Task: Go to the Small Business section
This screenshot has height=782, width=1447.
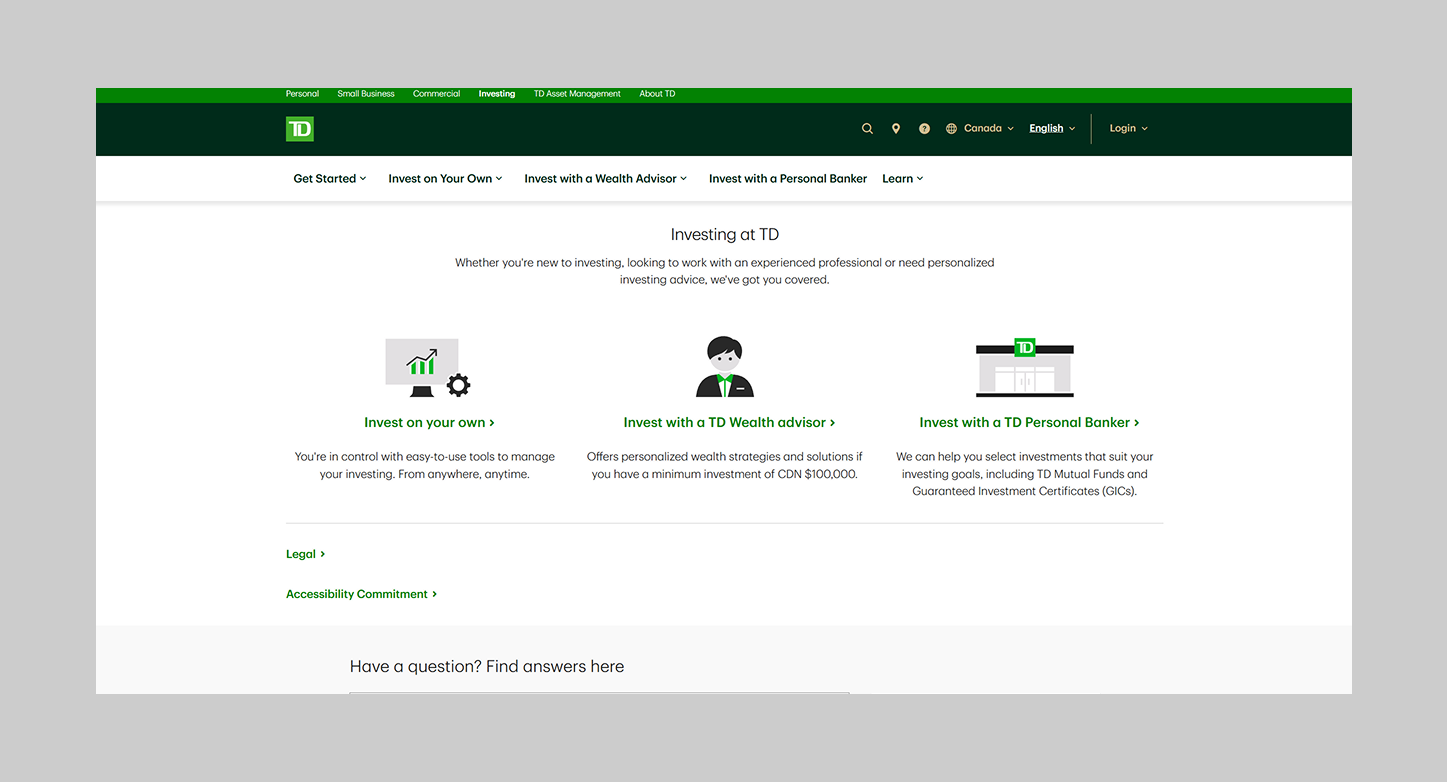Action: (x=366, y=94)
